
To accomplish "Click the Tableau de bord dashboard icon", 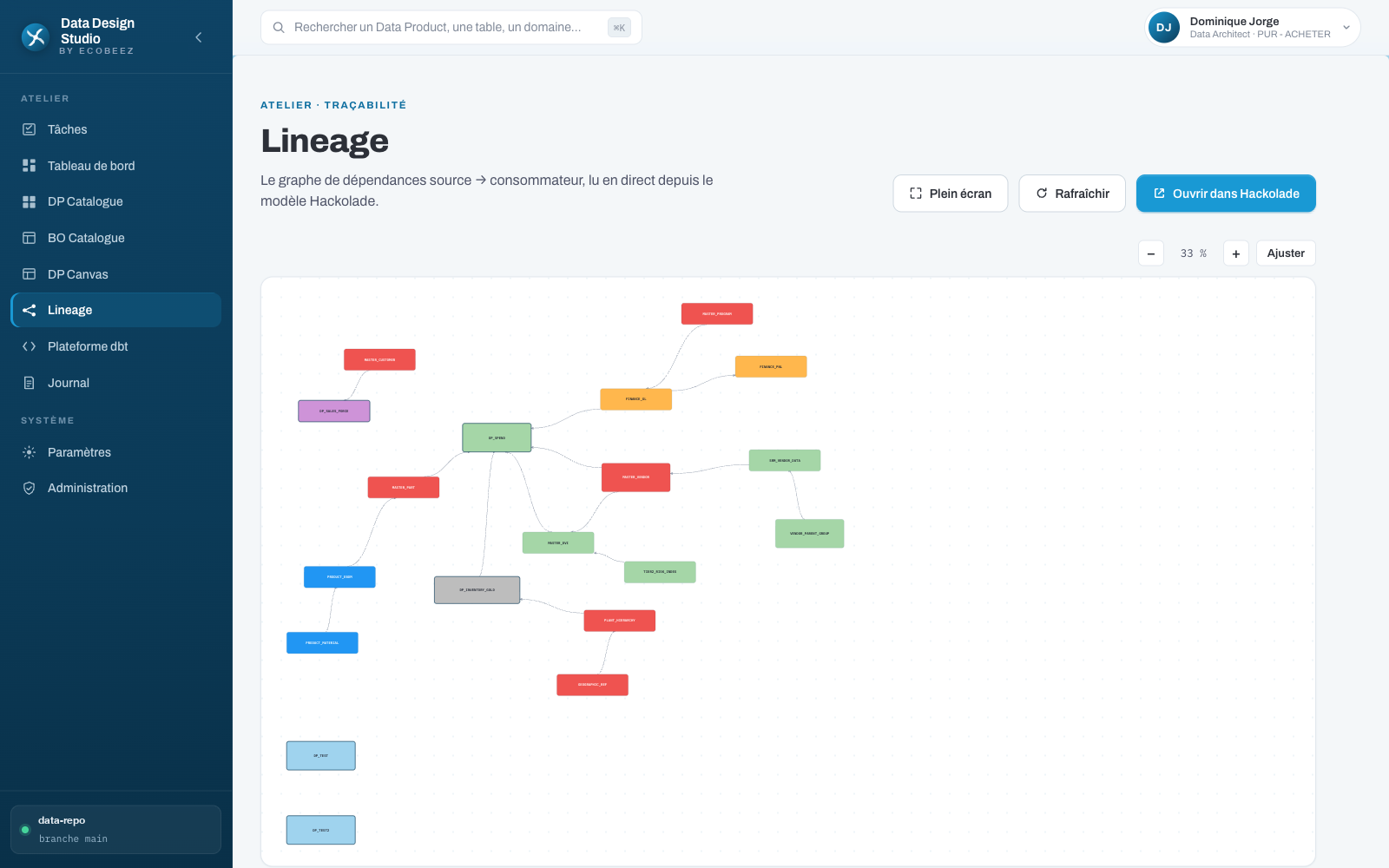I will pyautogui.click(x=29, y=166).
